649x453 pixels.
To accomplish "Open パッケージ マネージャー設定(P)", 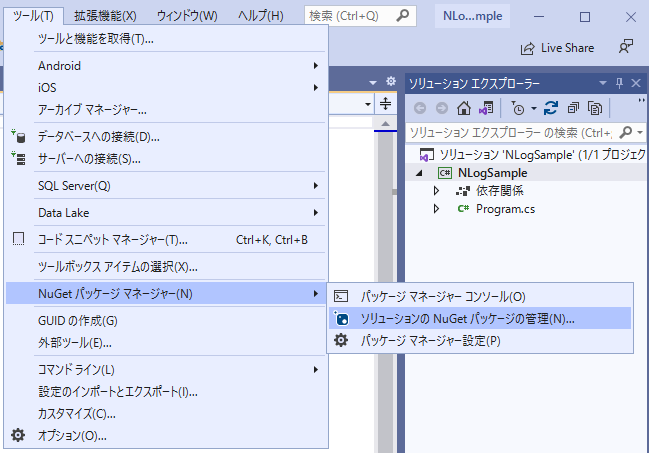I will (480, 340).
